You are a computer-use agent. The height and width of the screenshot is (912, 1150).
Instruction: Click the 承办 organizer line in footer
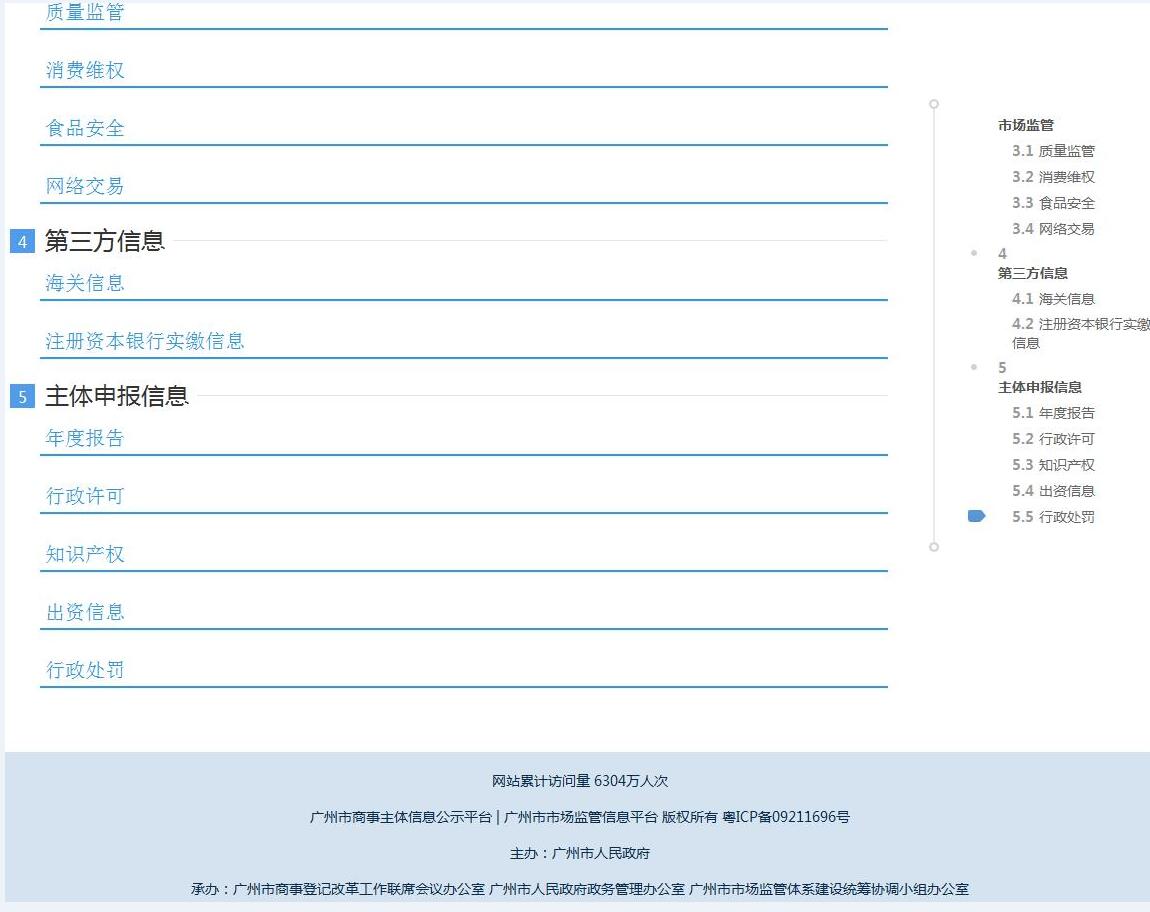click(579, 889)
